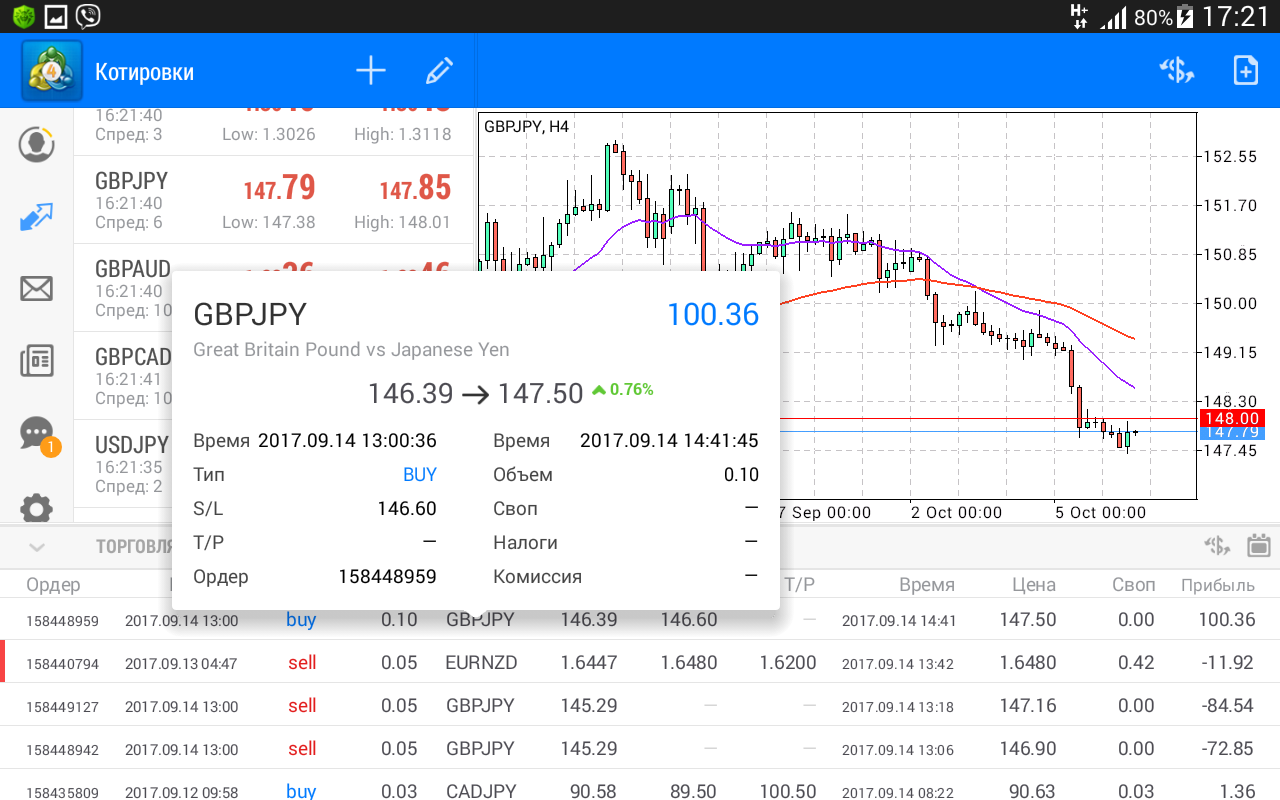Tap the blue 147.79 current price tag

1231,433
